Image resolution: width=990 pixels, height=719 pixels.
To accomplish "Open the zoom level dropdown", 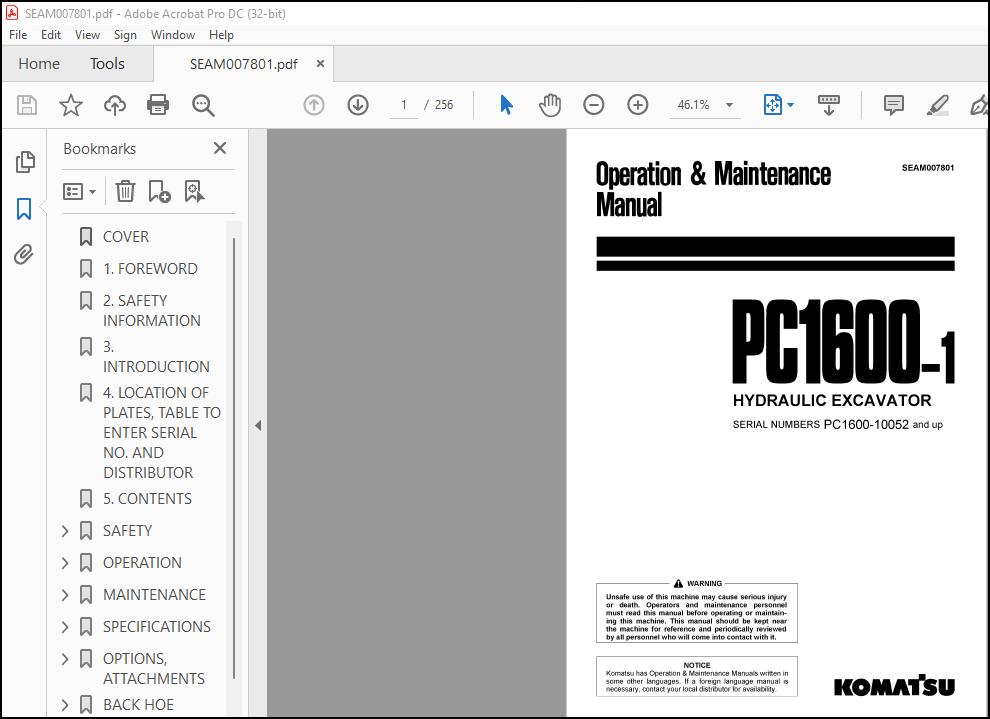I will click(x=729, y=105).
